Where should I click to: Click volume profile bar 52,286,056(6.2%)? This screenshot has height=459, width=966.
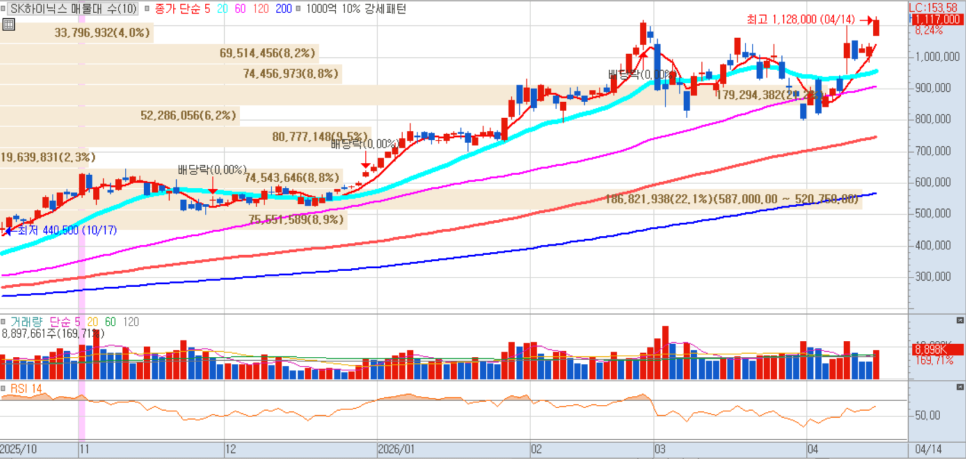[120, 115]
